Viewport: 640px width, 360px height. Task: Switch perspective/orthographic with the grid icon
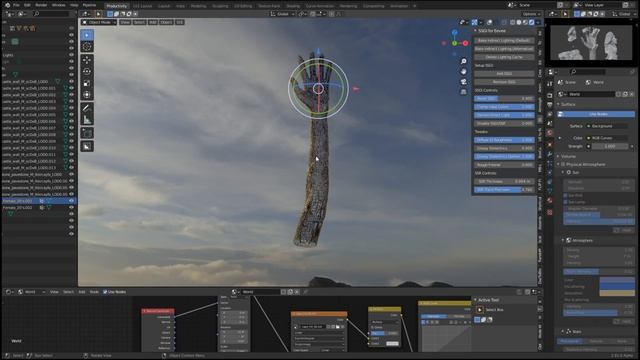(x=464, y=92)
